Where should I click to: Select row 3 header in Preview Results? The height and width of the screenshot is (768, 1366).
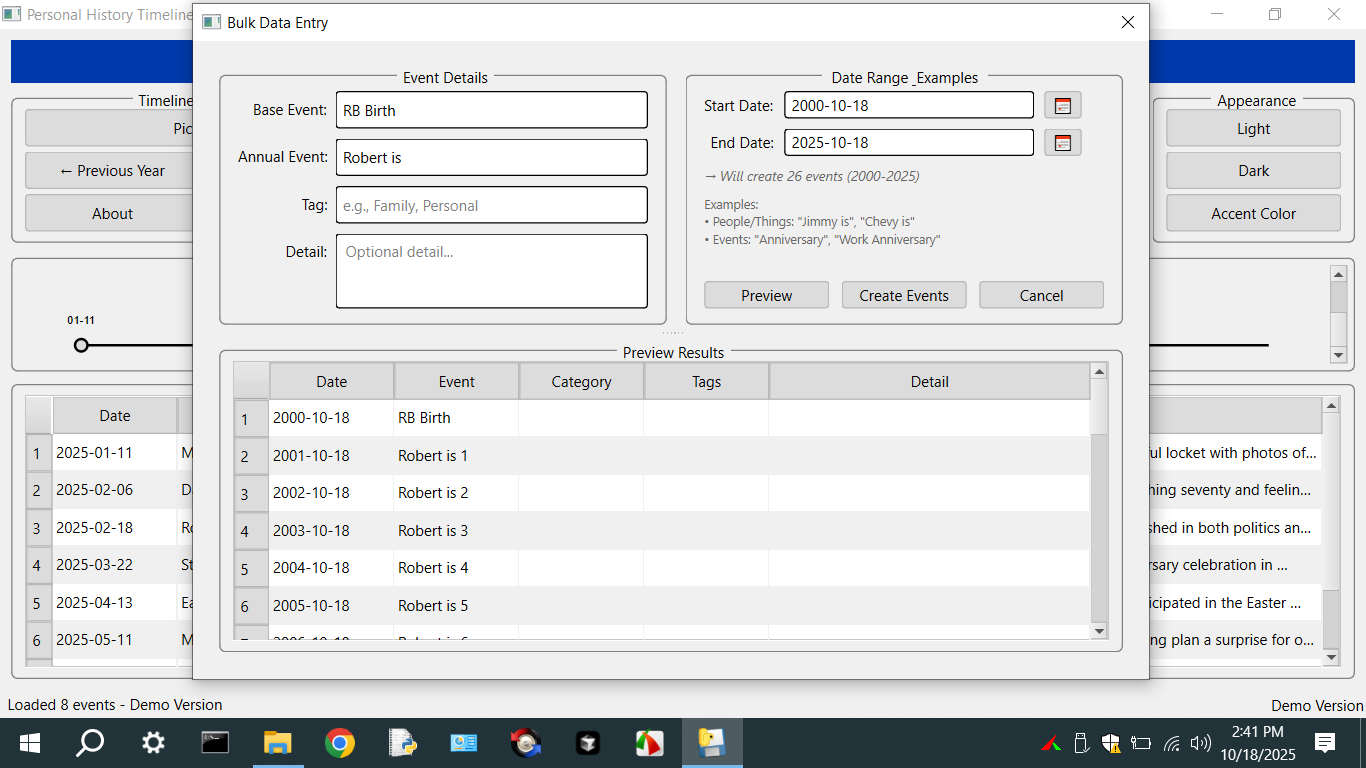point(250,493)
